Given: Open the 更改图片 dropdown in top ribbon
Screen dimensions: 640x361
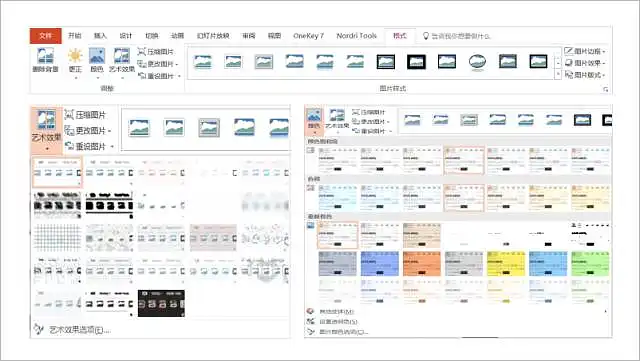Looking at the screenshot, I should tap(158, 64).
